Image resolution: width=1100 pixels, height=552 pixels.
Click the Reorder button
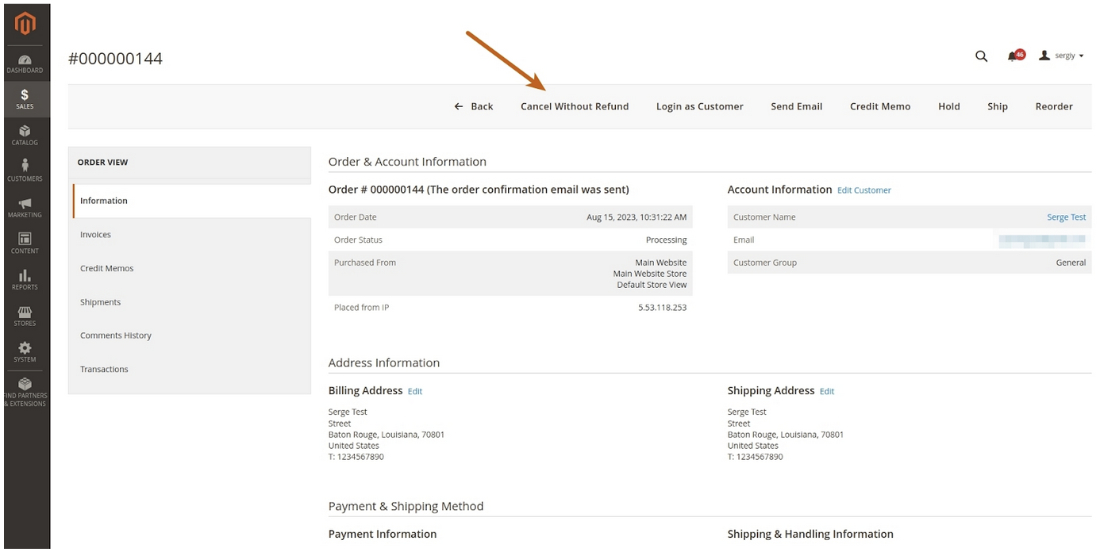click(x=1054, y=107)
